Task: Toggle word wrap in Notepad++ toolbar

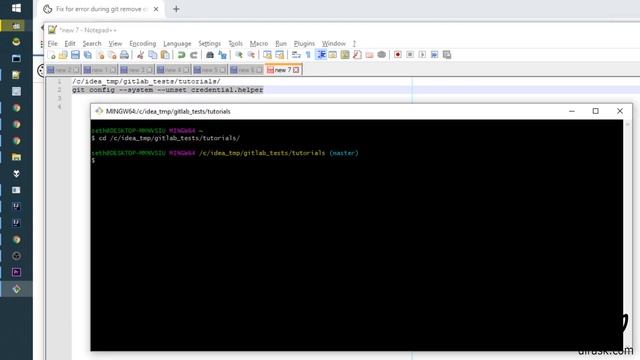Action: point(296,55)
